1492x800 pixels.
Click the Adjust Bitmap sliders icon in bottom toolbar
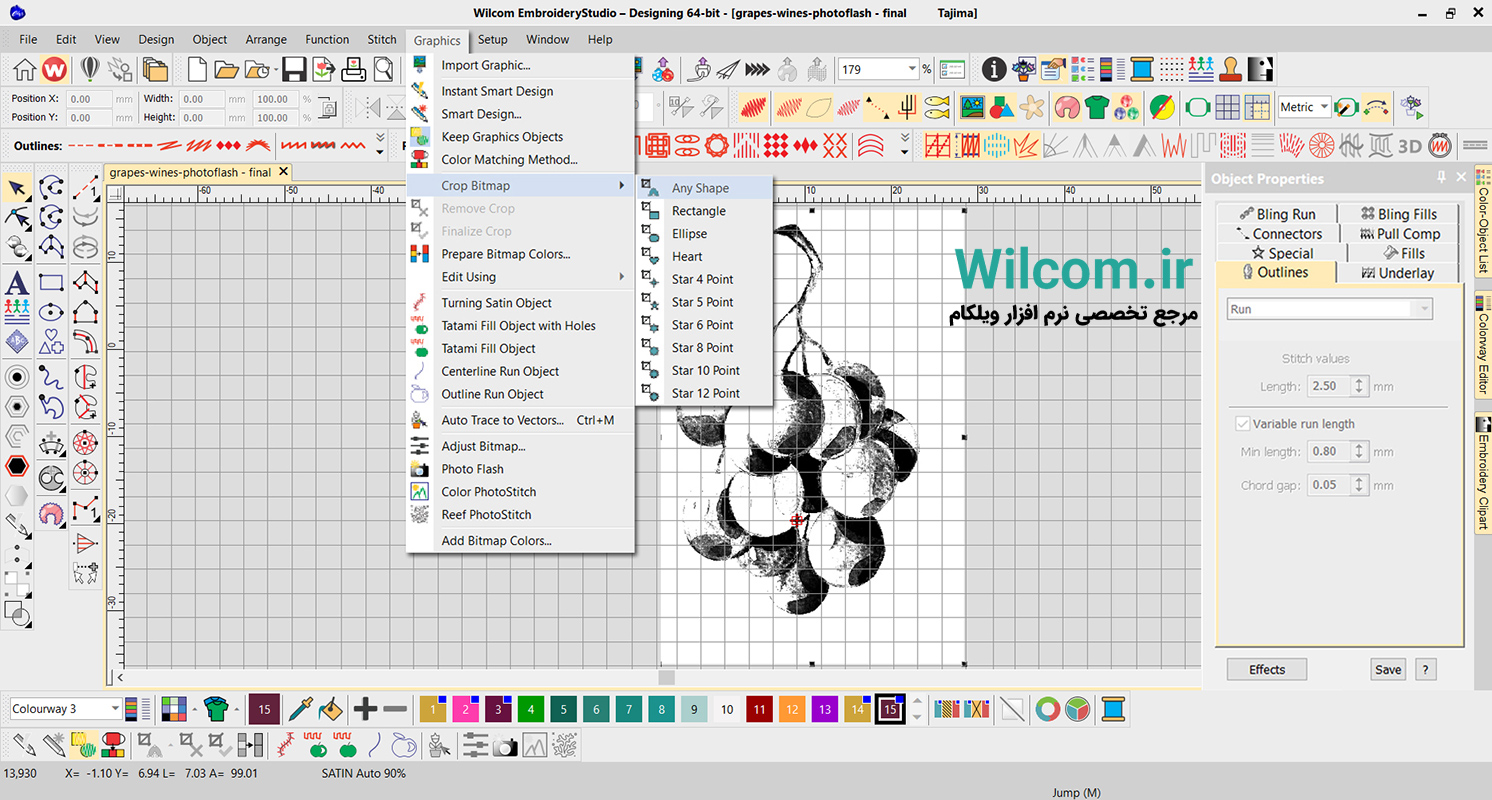coord(476,745)
